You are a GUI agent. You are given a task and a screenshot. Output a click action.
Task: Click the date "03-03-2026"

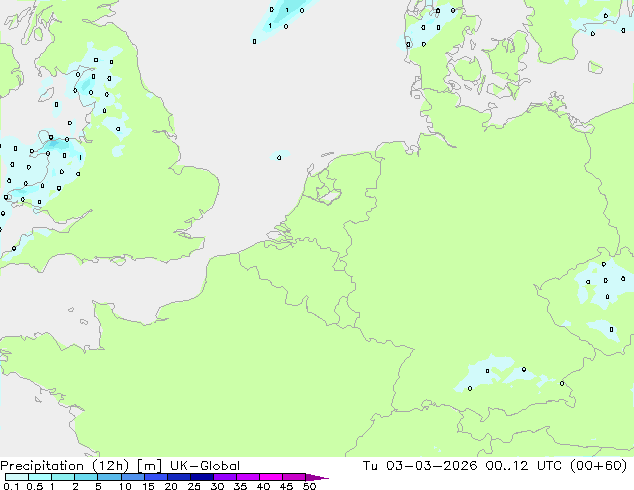(431, 466)
